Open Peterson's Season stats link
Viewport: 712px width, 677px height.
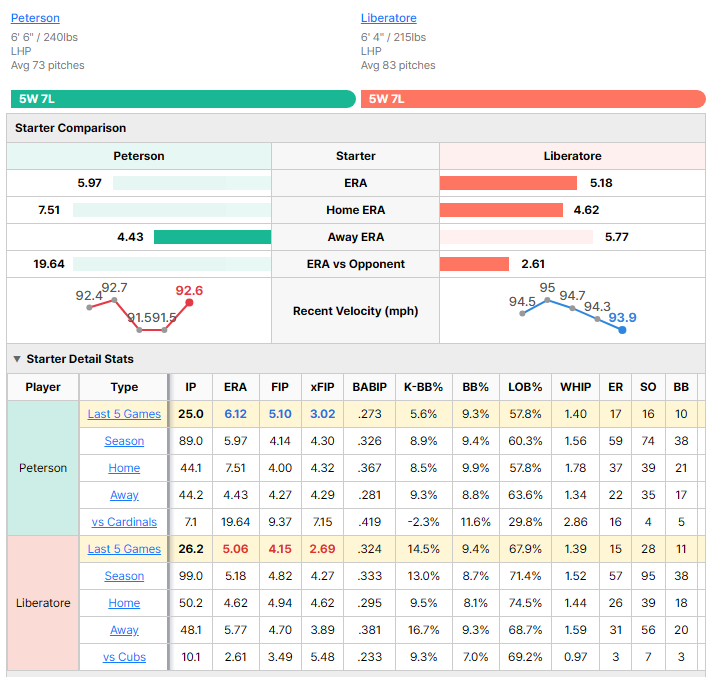point(124,440)
